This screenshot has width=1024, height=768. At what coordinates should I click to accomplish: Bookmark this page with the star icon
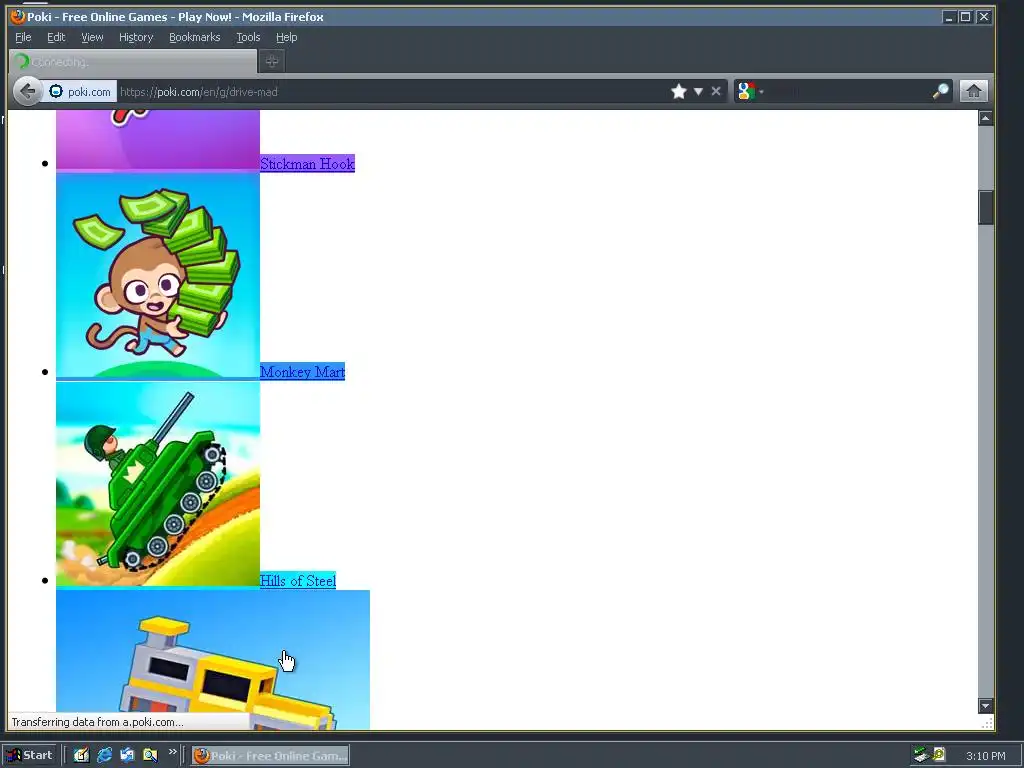click(x=679, y=91)
